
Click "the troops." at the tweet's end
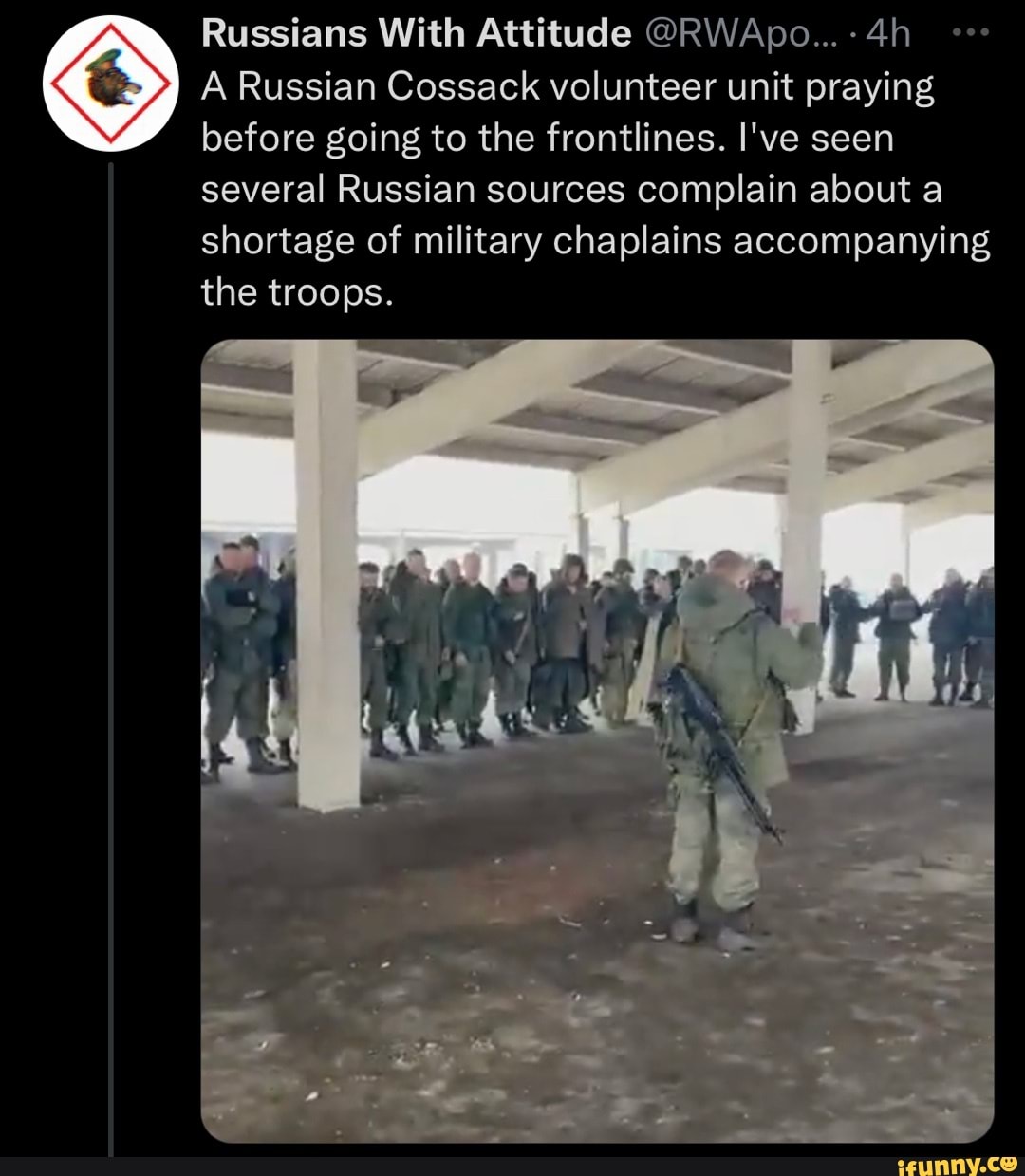pos(296,292)
